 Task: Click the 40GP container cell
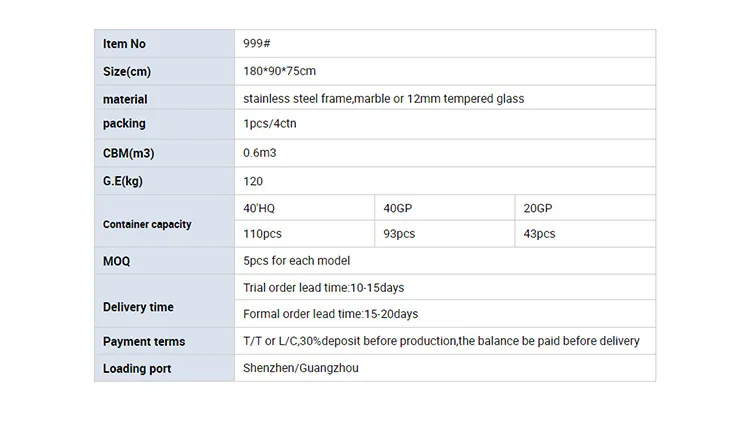point(397,208)
